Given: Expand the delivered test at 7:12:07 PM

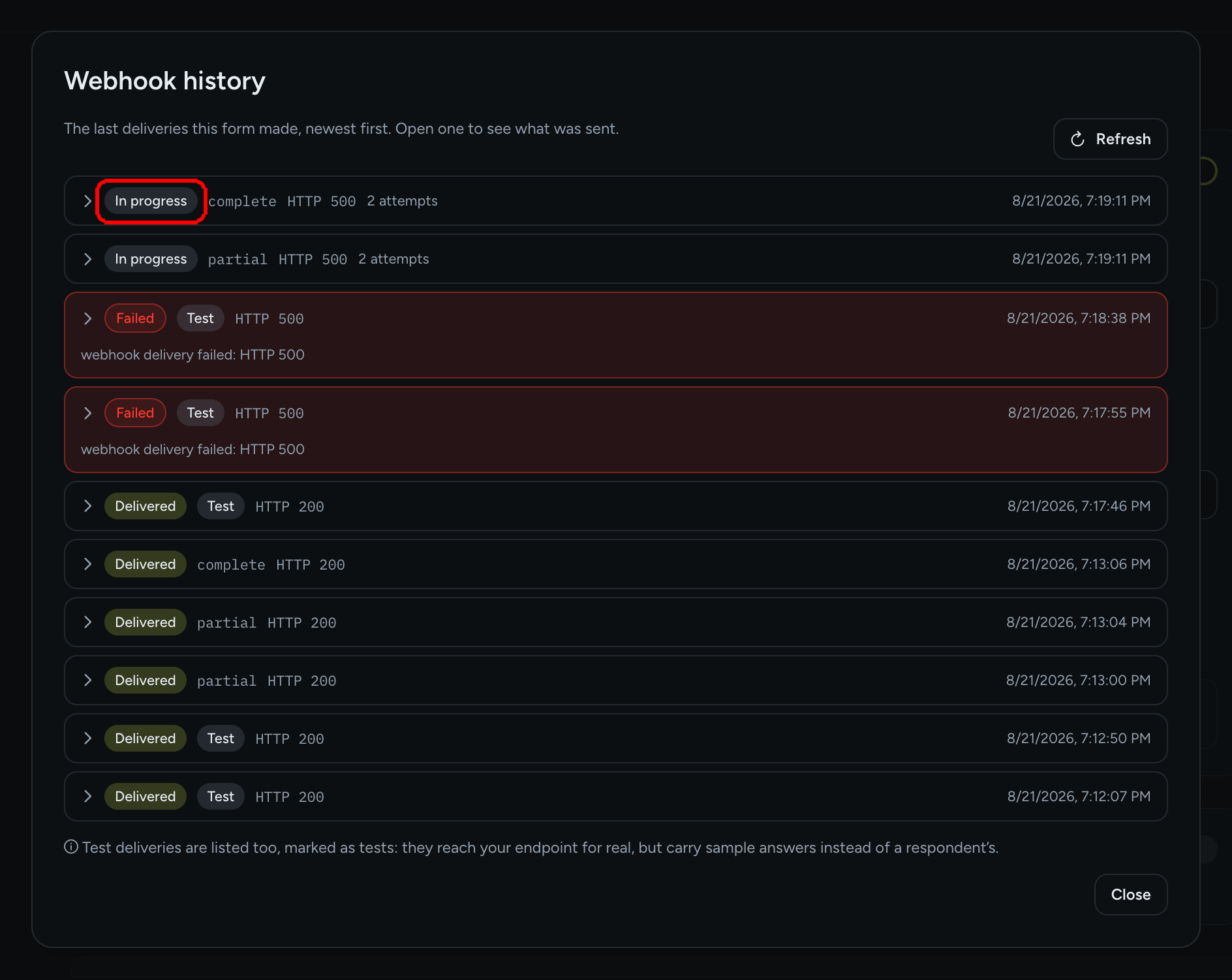Looking at the screenshot, I should (87, 797).
